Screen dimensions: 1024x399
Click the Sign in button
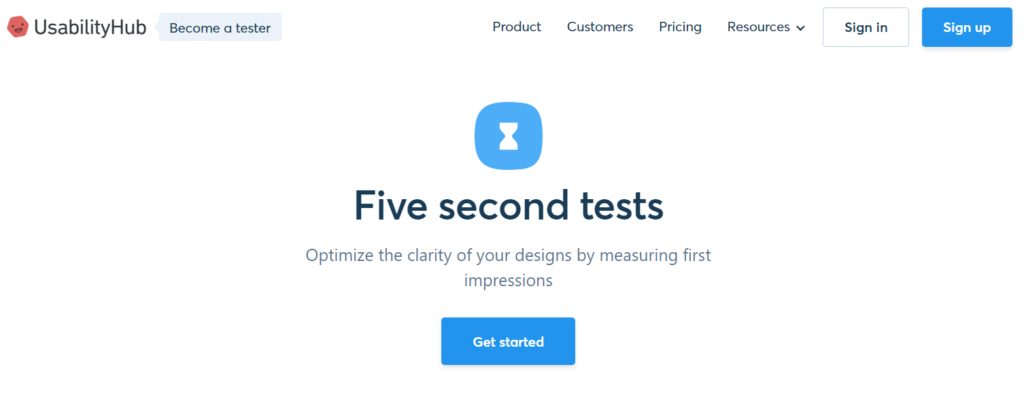[865, 27]
